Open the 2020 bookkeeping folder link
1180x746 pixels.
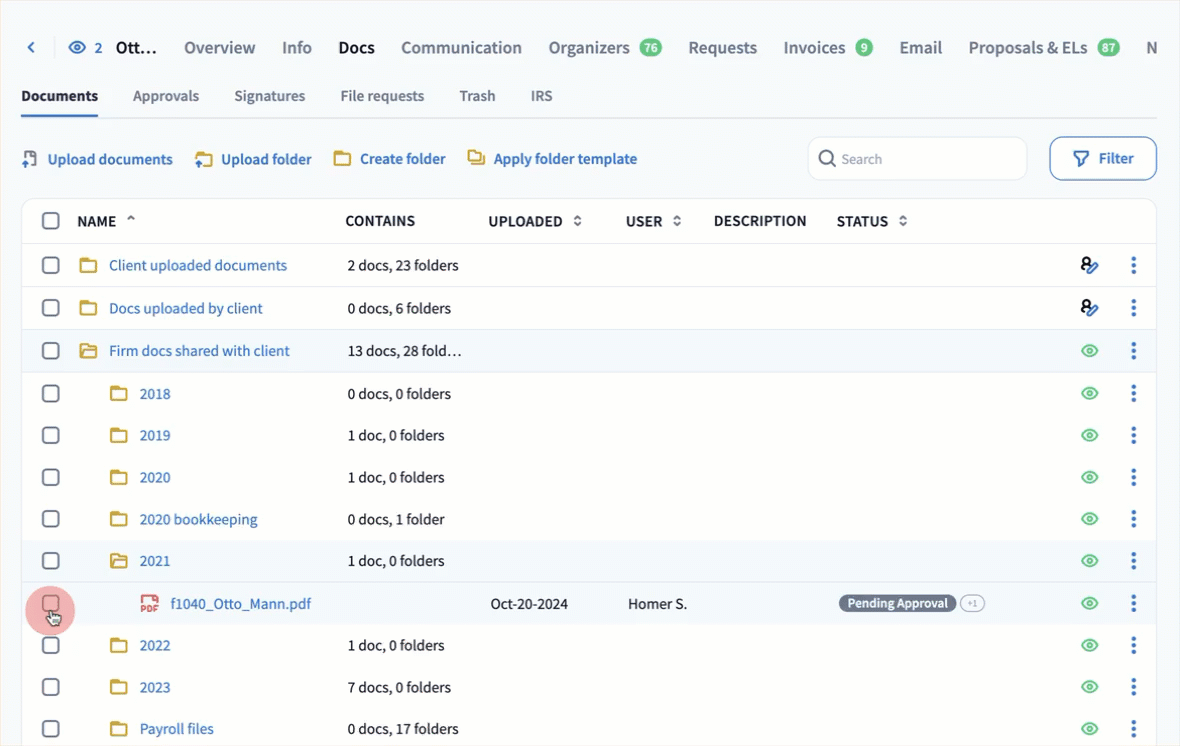pos(198,519)
